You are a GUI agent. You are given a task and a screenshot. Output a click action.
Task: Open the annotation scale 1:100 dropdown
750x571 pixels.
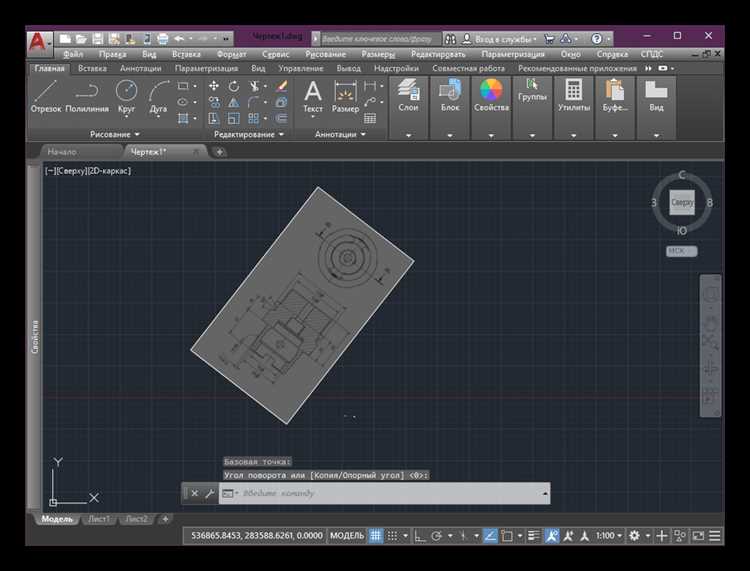(609, 536)
